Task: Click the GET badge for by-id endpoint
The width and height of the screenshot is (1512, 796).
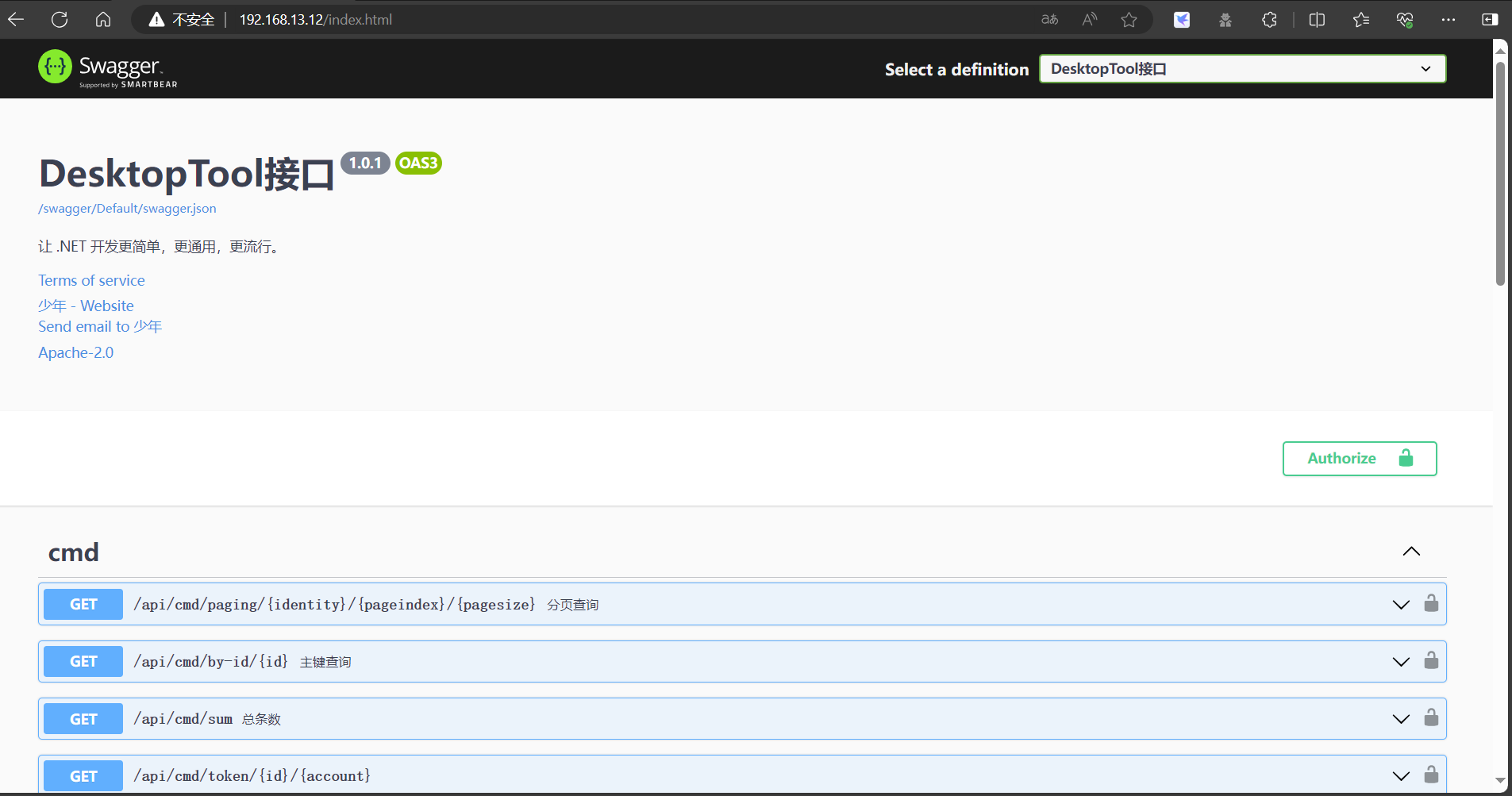Action: [x=83, y=661]
